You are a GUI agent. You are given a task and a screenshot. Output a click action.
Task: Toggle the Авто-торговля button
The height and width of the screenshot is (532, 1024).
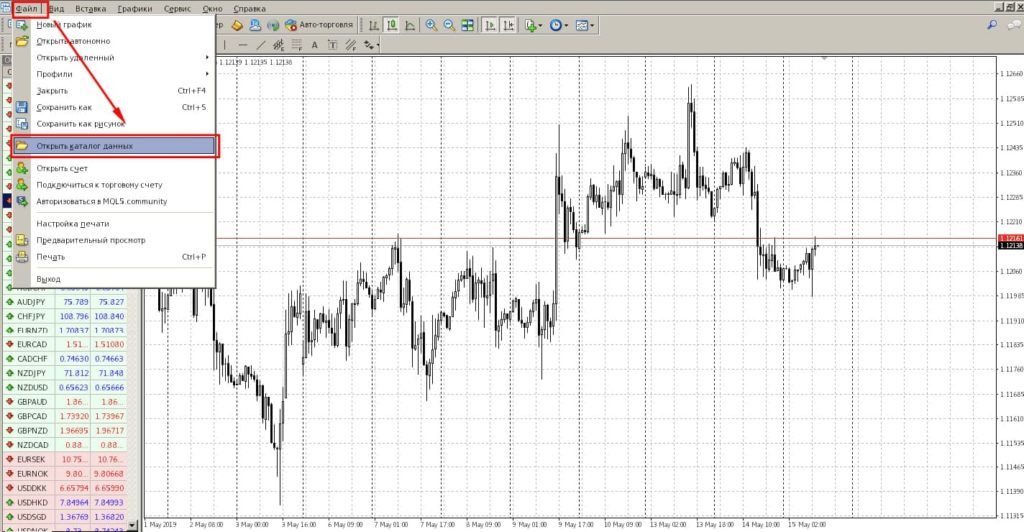point(319,25)
